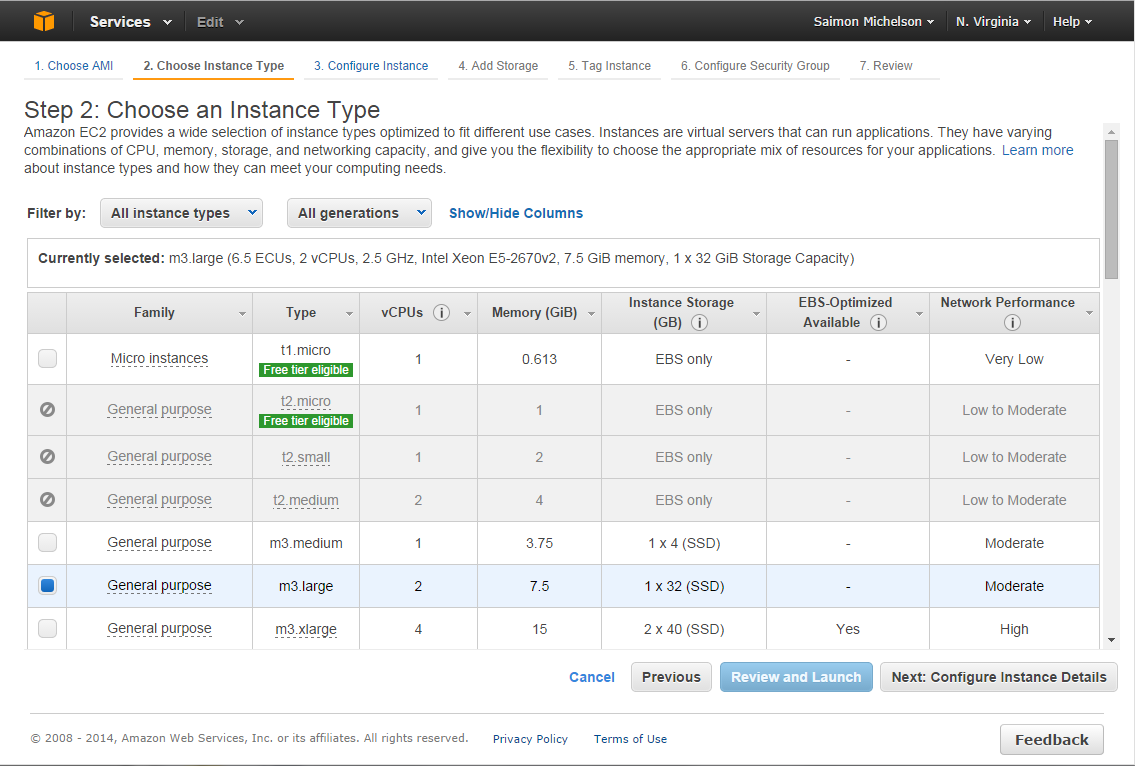
Task: Click the disabled icon on the t2.small row
Action: click(47, 457)
